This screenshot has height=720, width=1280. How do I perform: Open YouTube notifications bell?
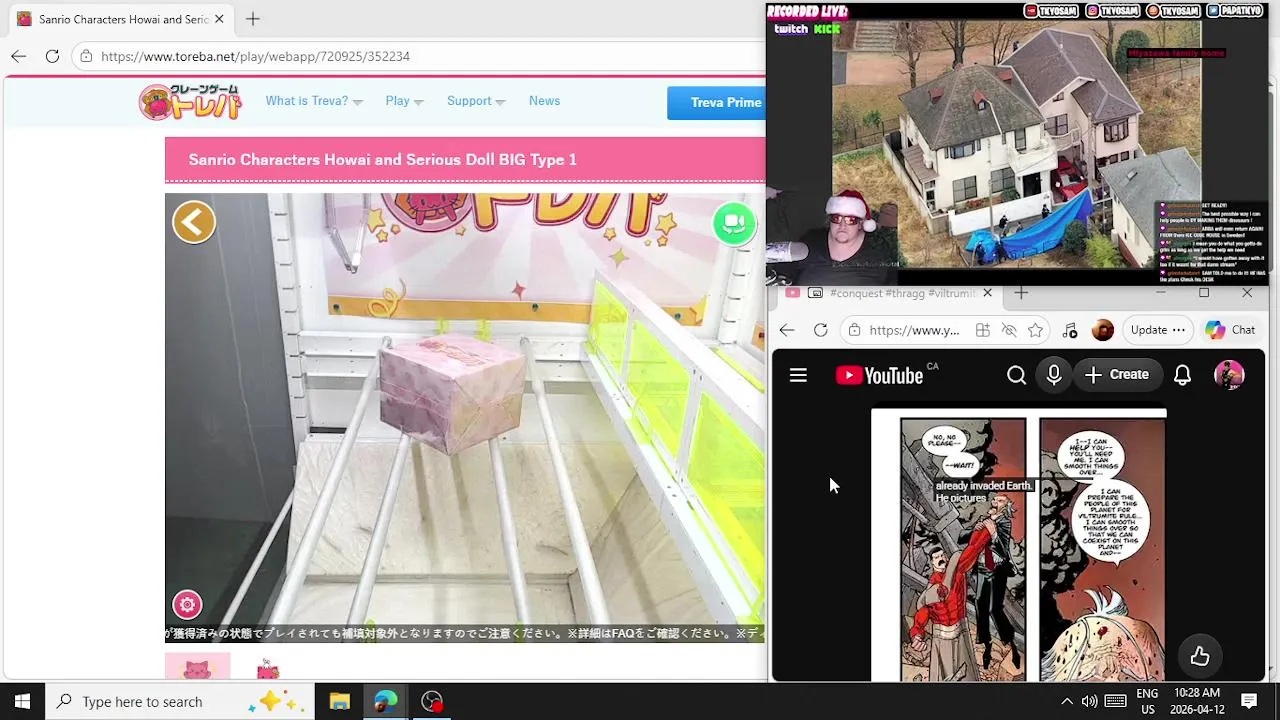click(x=1182, y=375)
